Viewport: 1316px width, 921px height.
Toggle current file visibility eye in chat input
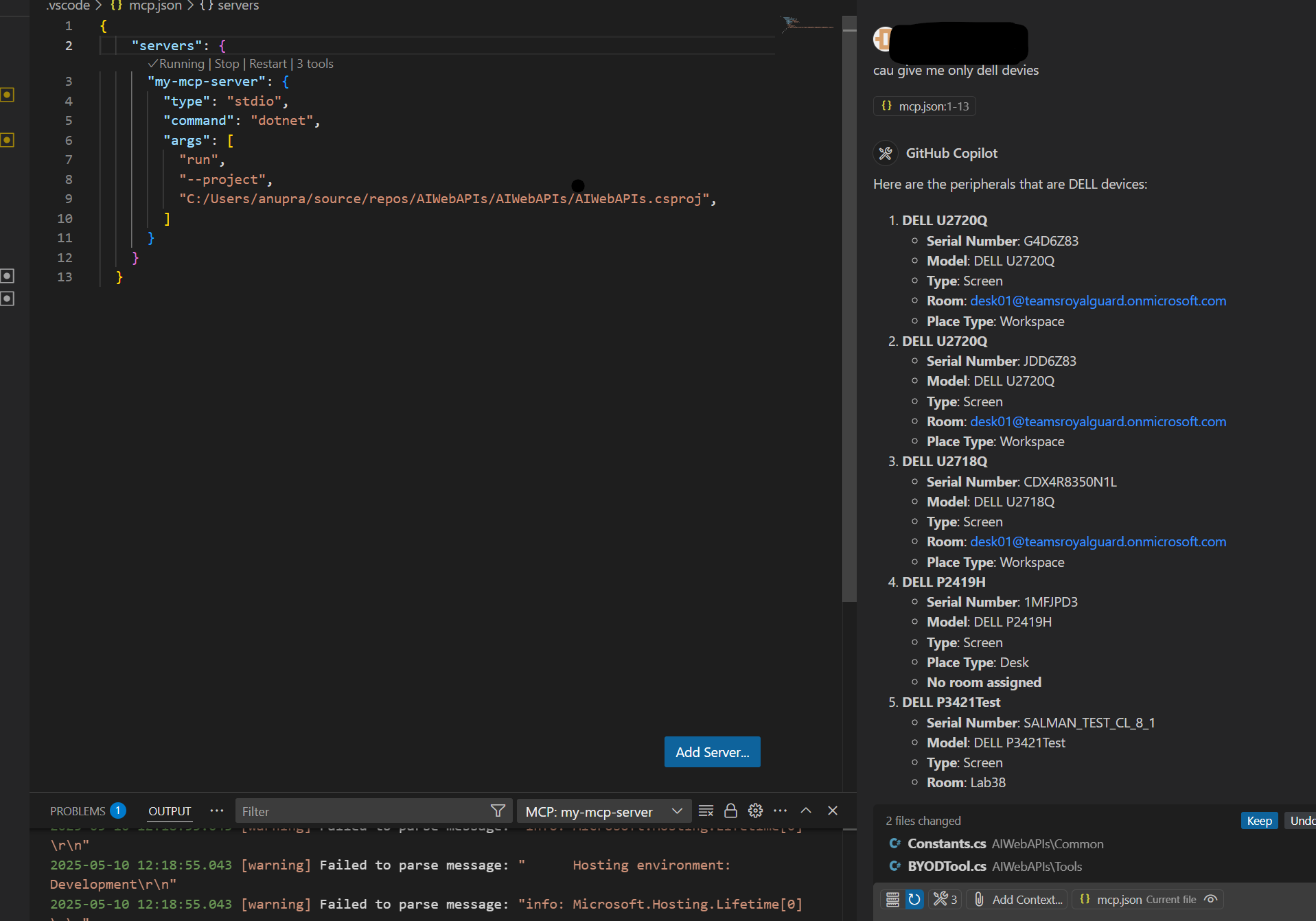[x=1210, y=899]
